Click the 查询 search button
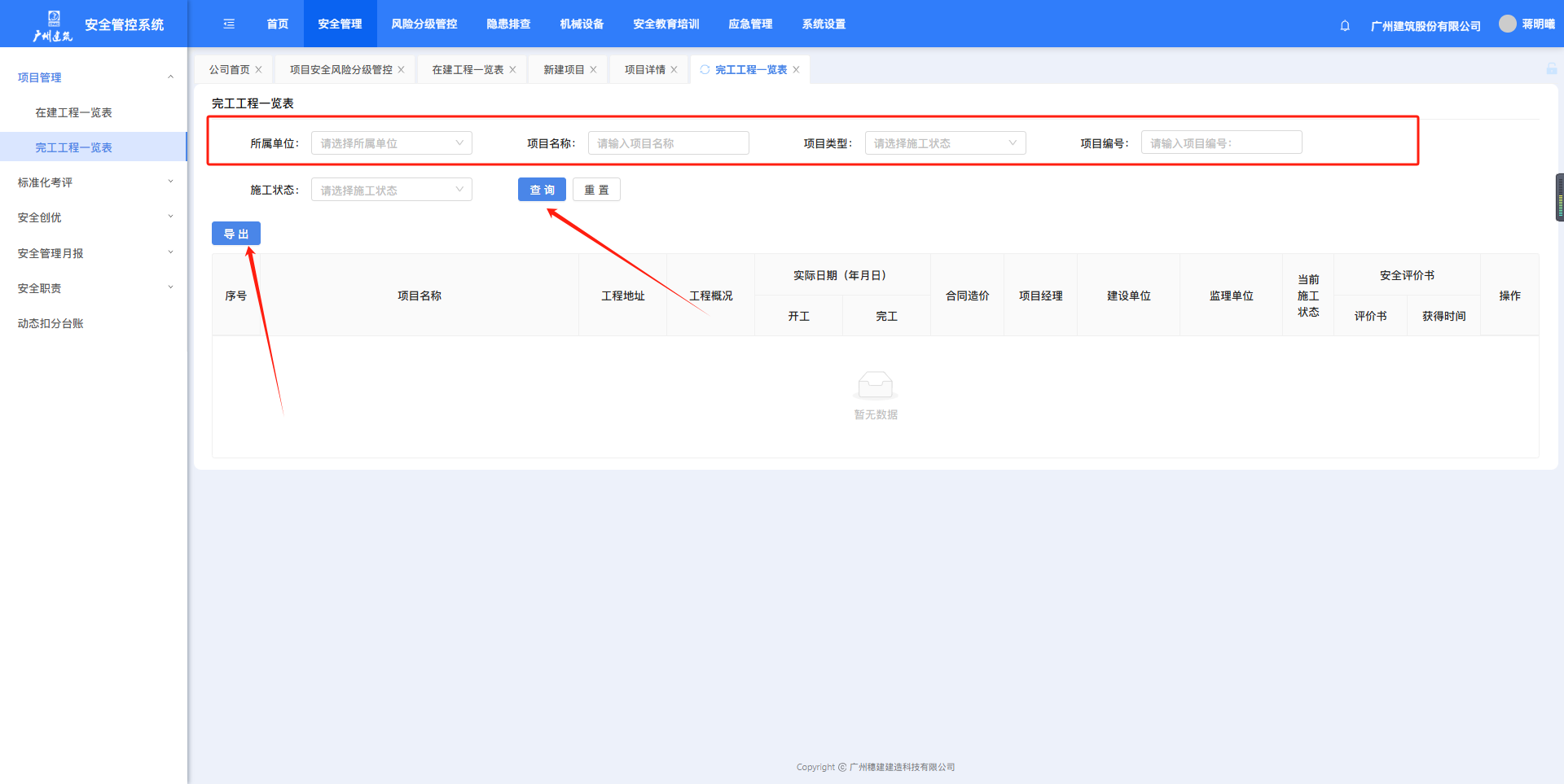Viewport: 1564px width, 784px height. 542,190
